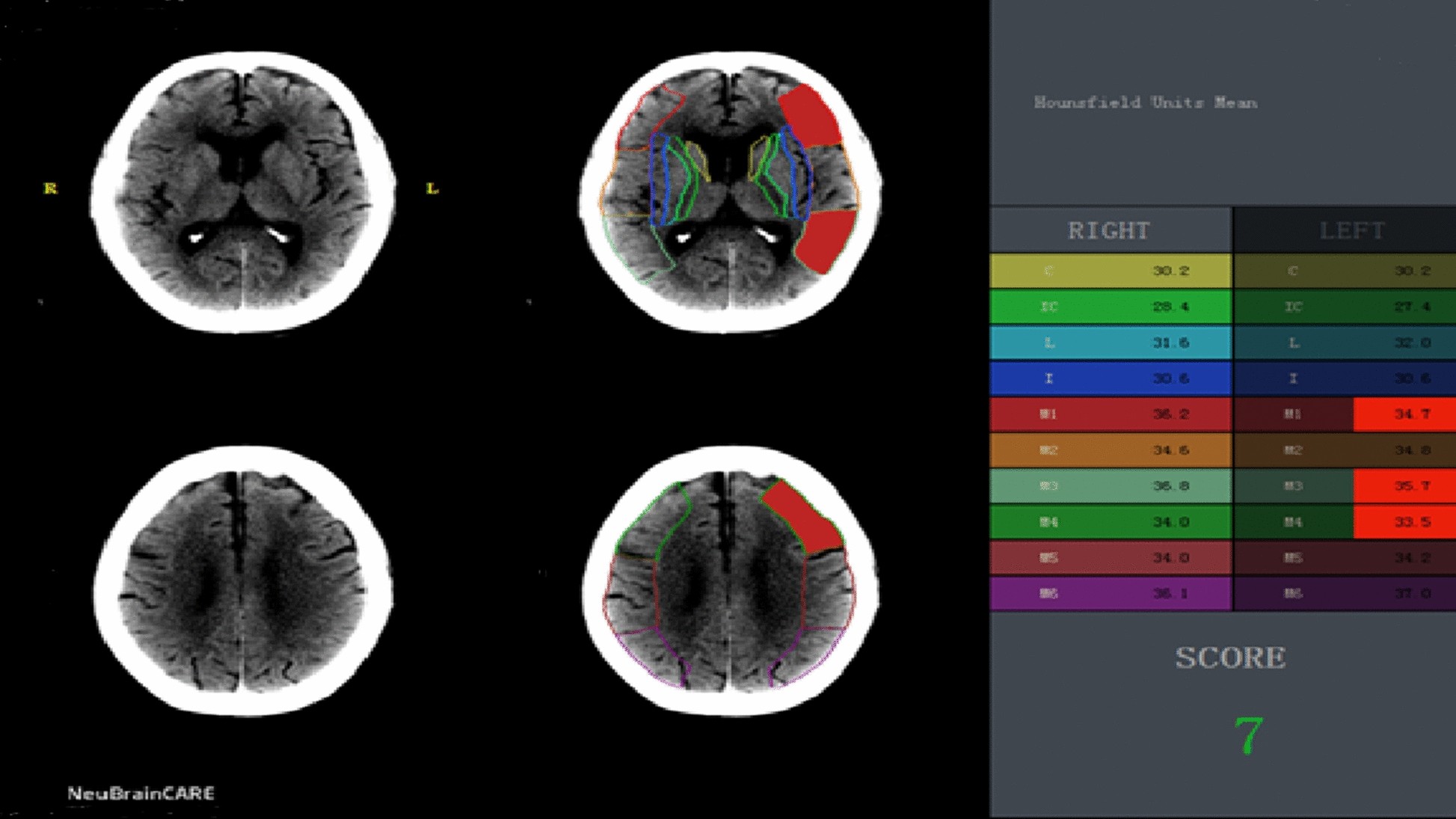Click the left M5 row valued 34.2
1456x819 pixels.
[x=1345, y=558]
